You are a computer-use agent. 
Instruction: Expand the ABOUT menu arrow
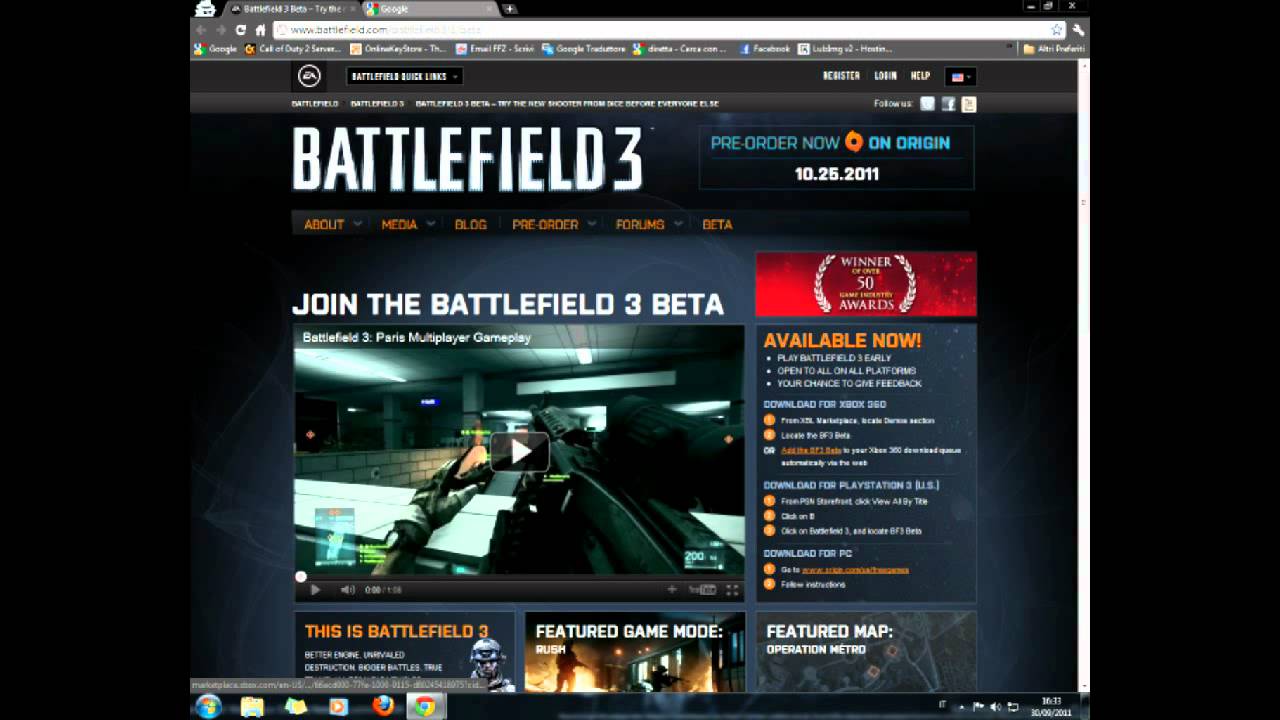(357, 224)
